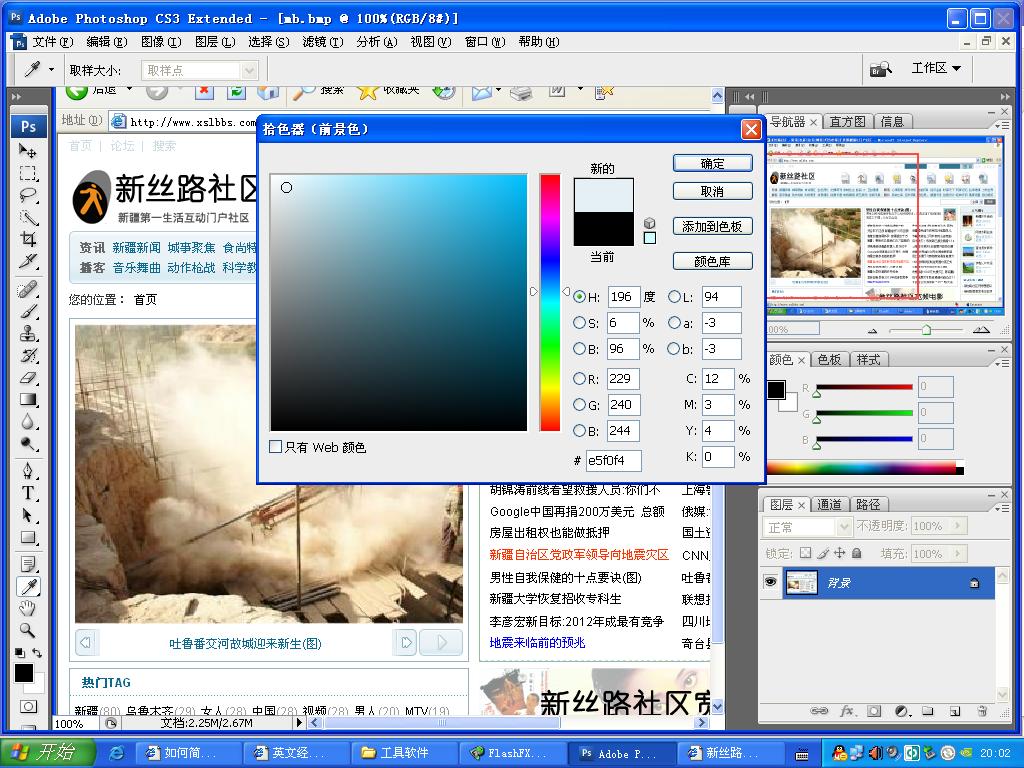Click the 确定 button in color picker
The width and height of the screenshot is (1024, 768).
click(712, 163)
